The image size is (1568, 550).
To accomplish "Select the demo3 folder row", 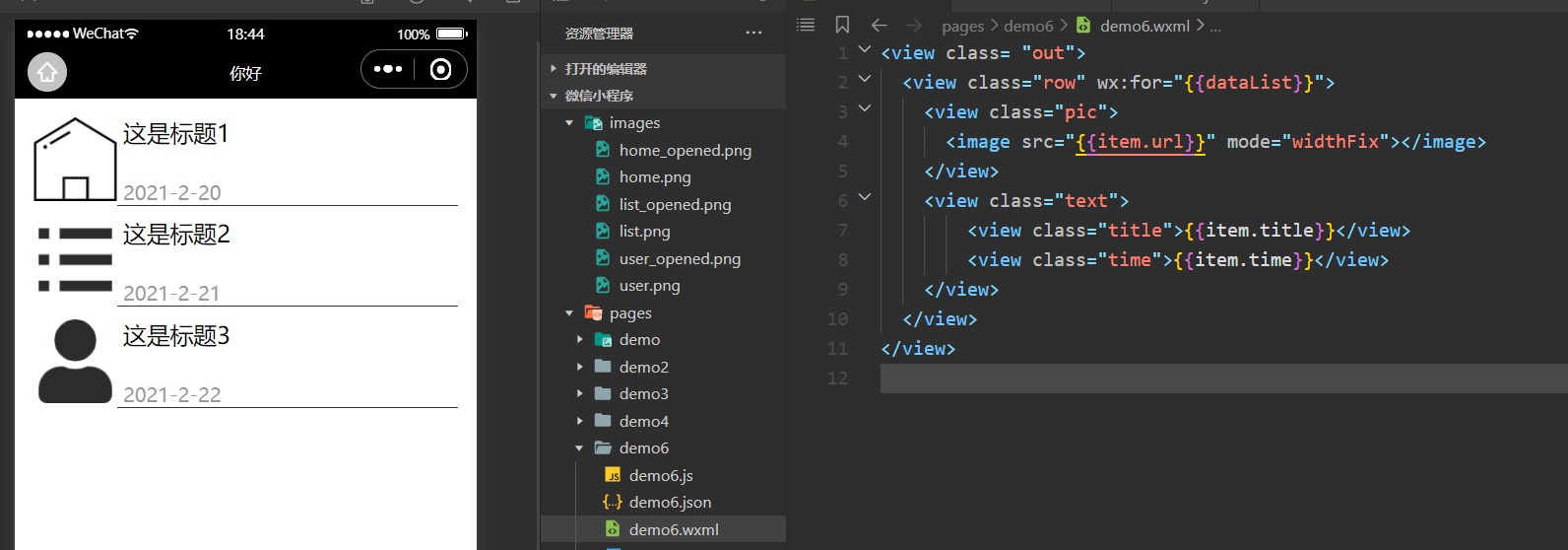I will coord(663,393).
